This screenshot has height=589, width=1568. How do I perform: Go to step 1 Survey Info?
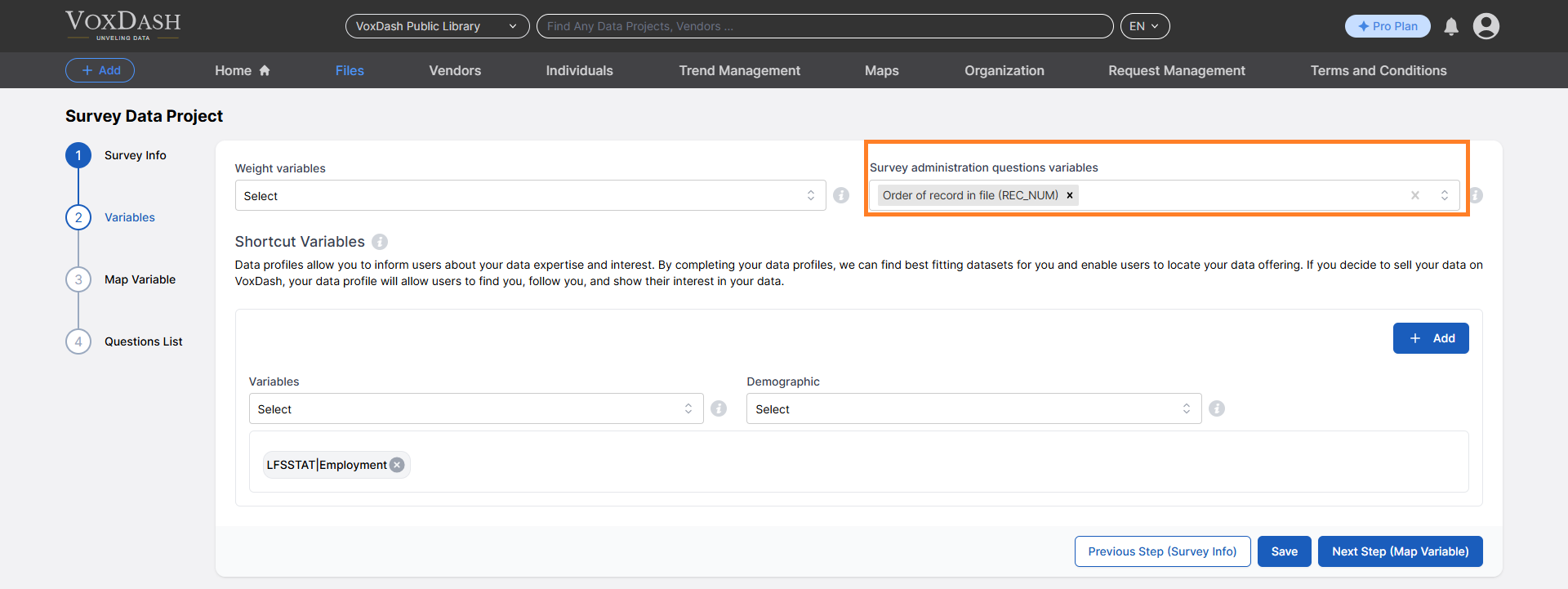coord(116,155)
